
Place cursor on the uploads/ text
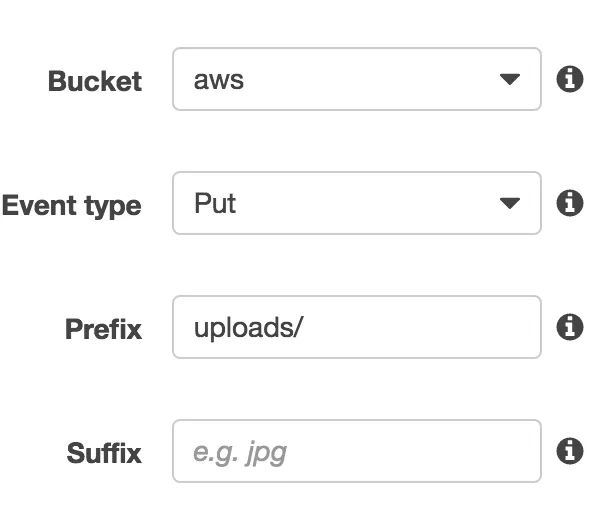tap(247, 328)
